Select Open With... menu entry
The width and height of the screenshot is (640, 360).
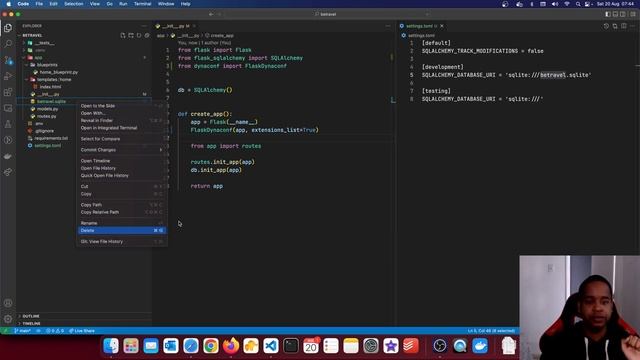click(121, 113)
